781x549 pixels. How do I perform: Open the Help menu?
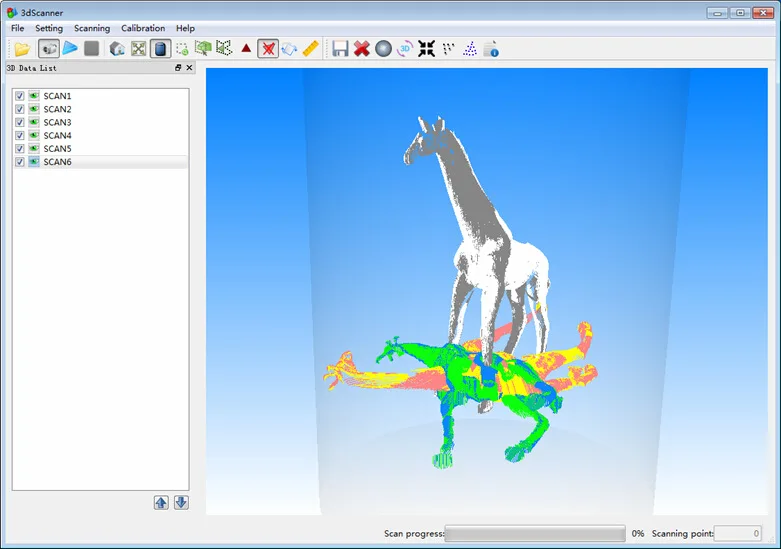tap(185, 28)
